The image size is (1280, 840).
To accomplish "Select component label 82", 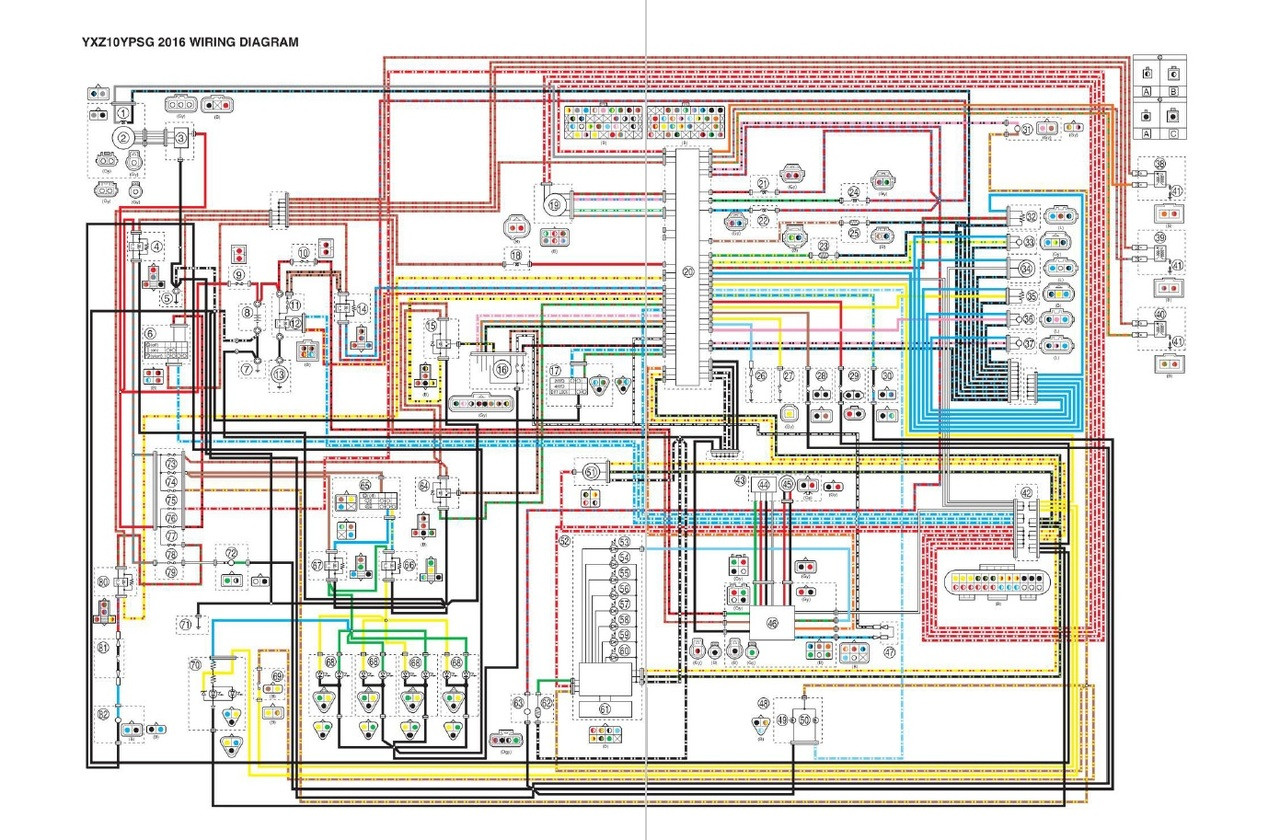I will (103, 714).
